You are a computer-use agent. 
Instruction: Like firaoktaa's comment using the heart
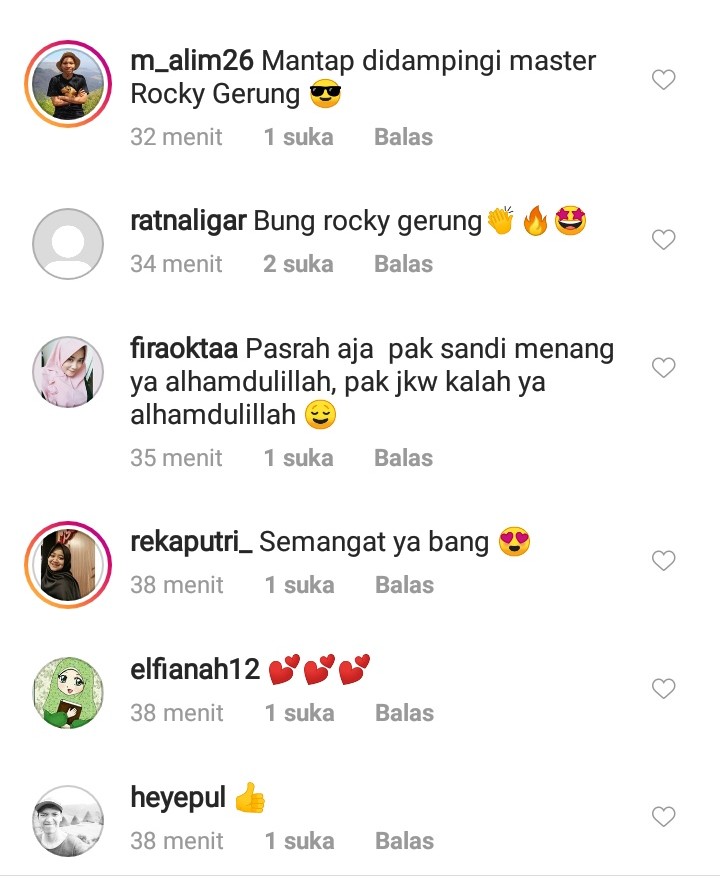point(663,367)
